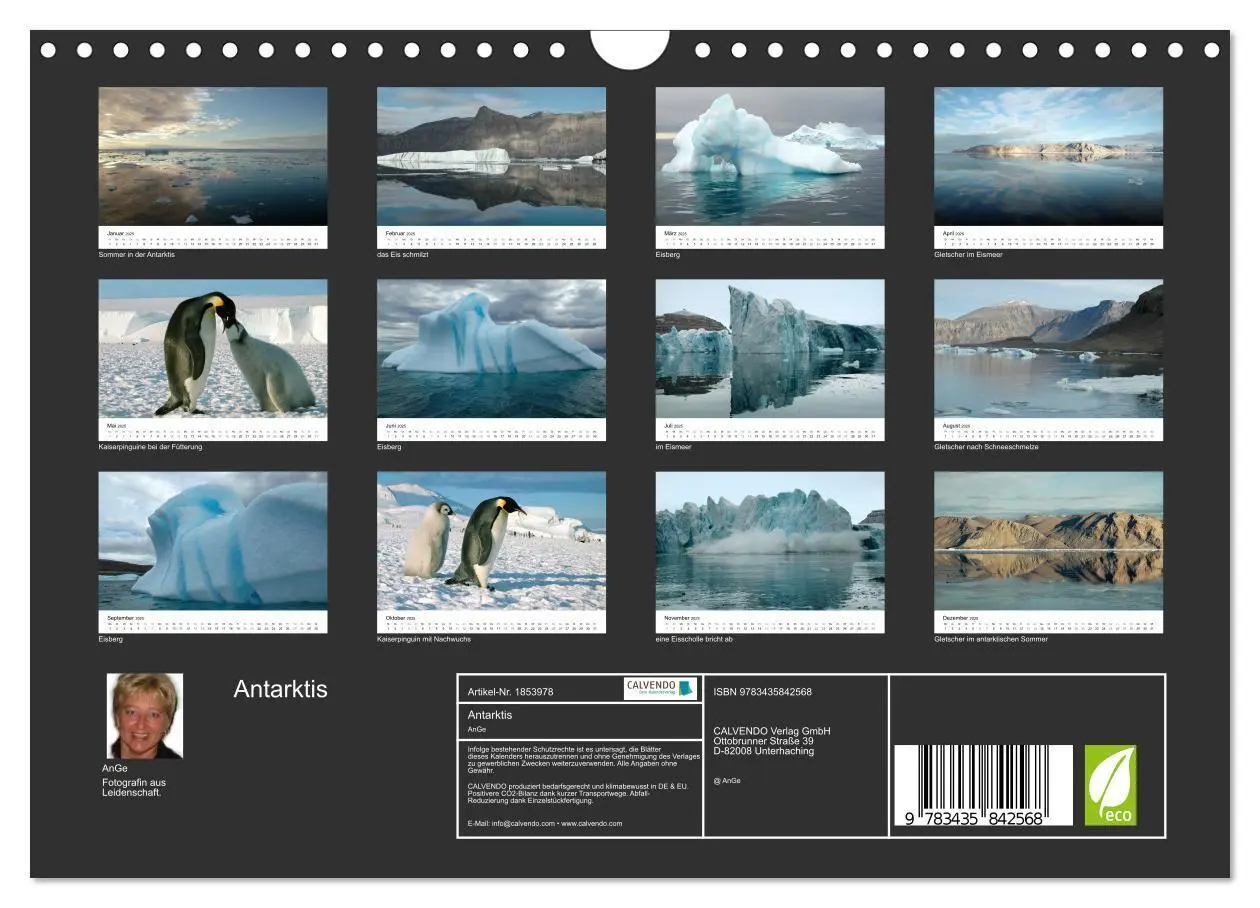Click 'Fotografin aus Leidenschaft.' text
This screenshot has width=1260, height=908.
(134, 787)
